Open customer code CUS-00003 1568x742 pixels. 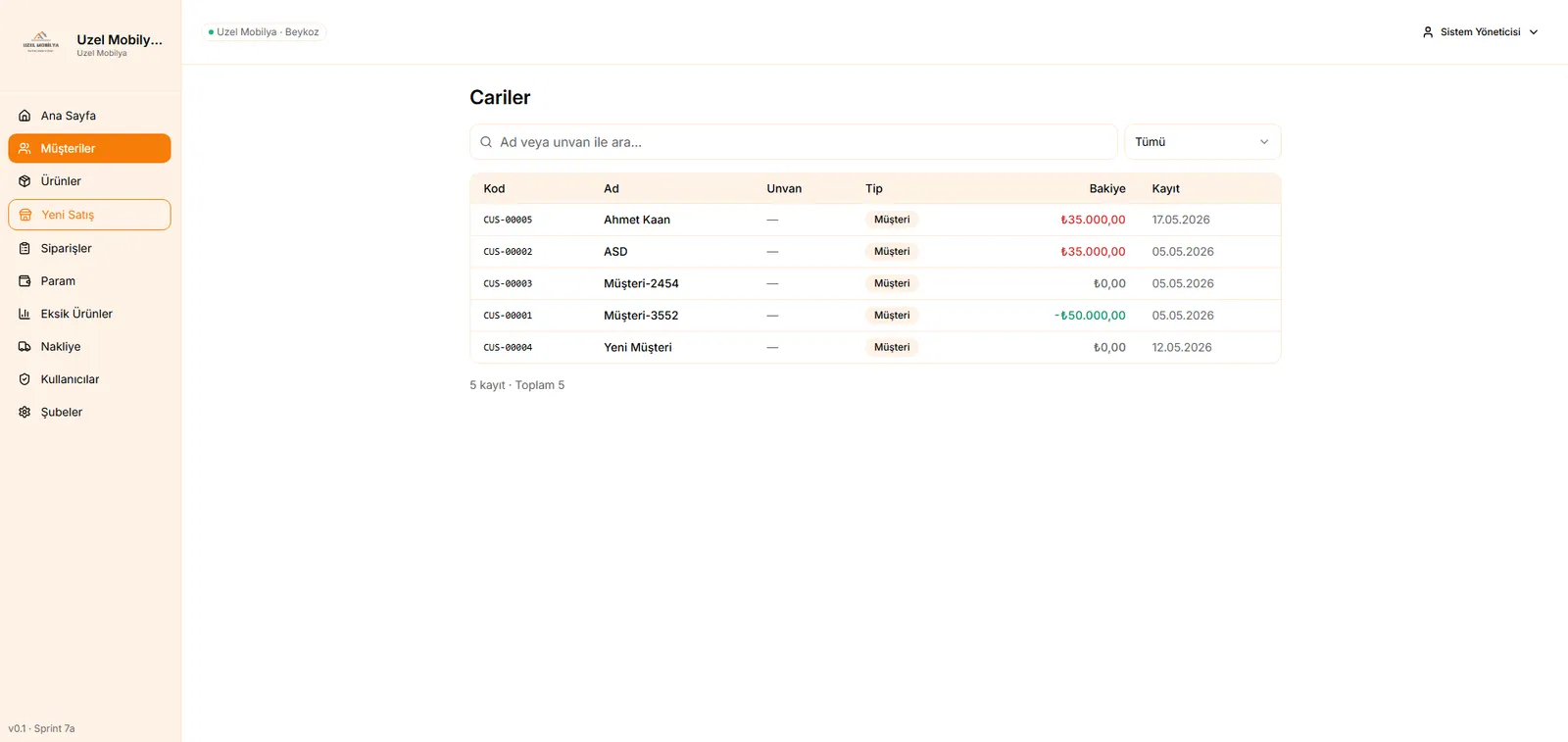coord(508,283)
